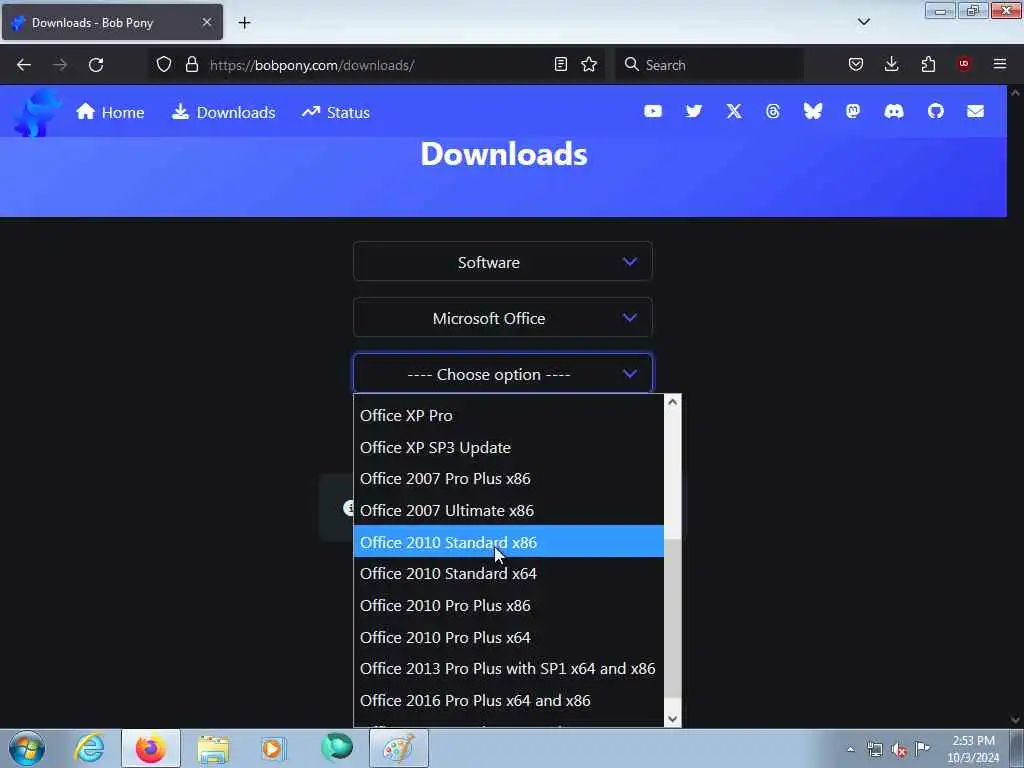
Task: Open the extensions puzzle icon
Action: click(x=928, y=65)
